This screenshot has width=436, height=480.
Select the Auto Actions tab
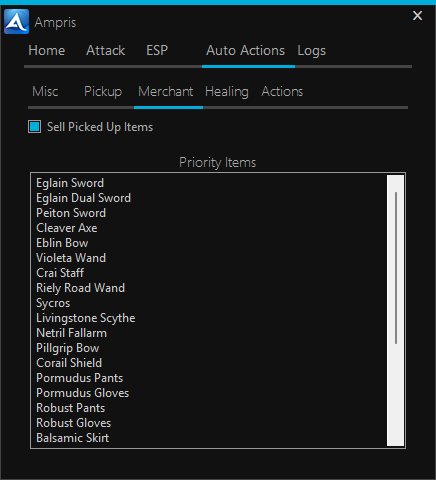click(245, 51)
